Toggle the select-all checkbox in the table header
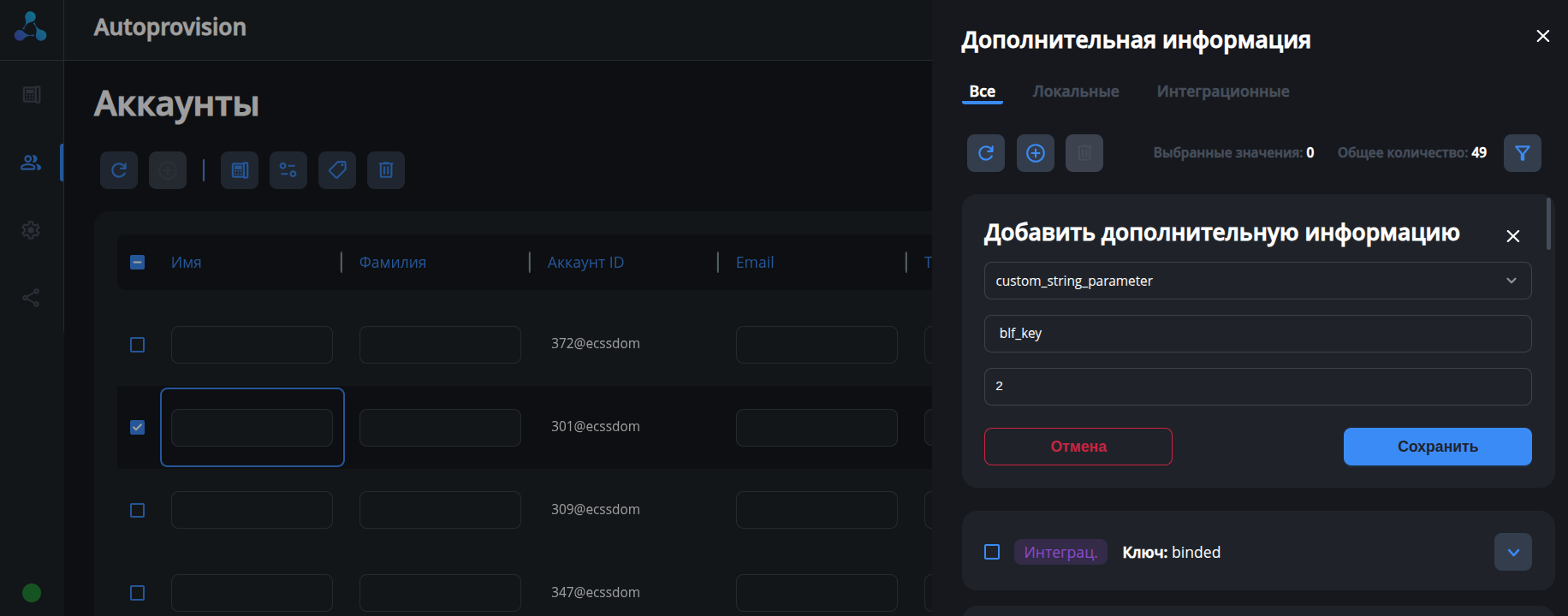This screenshot has height=616, width=1568. point(137,263)
